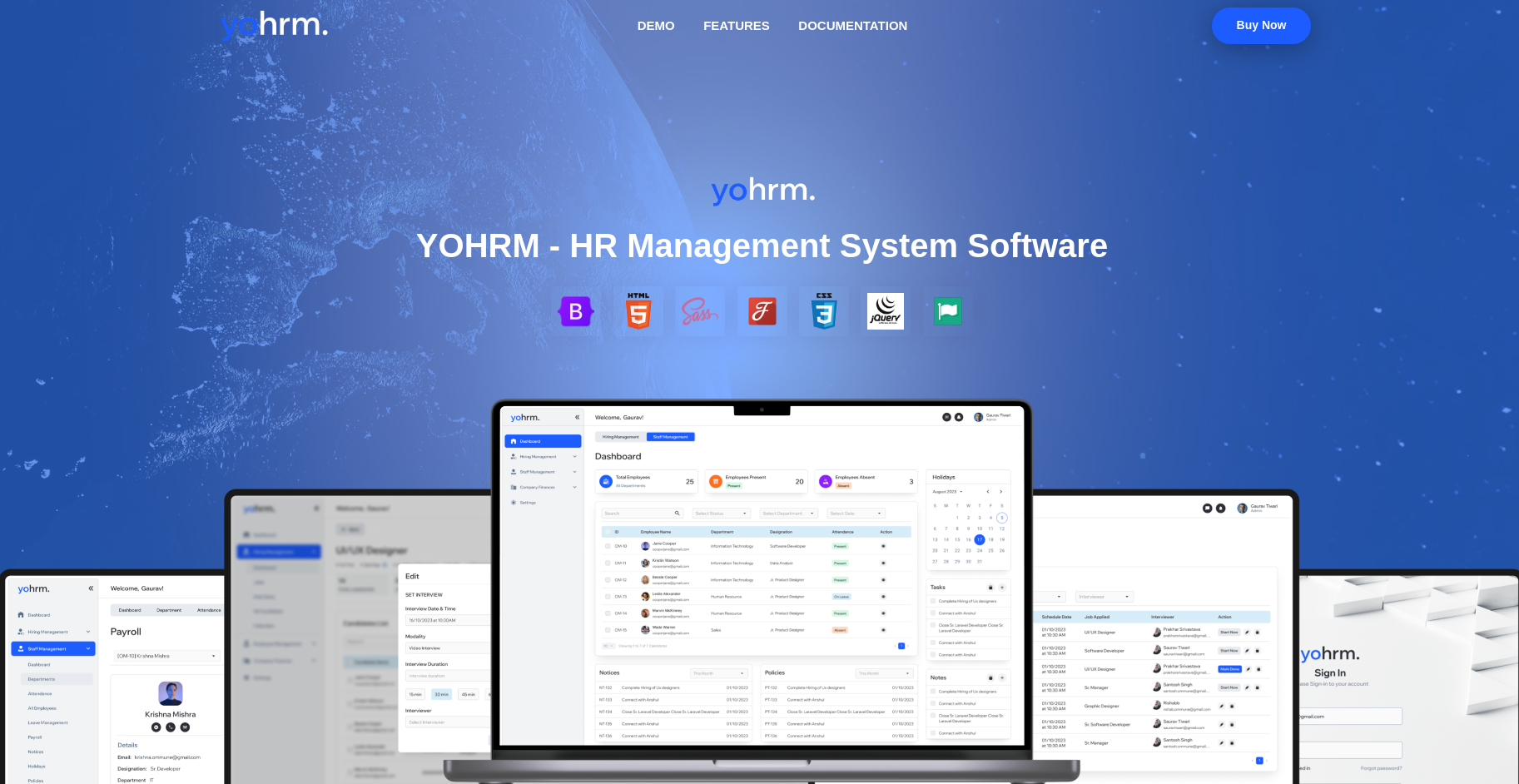Go to next month in Holidays calendar
Image resolution: width=1519 pixels, height=784 pixels.
pyautogui.click(x=1001, y=492)
